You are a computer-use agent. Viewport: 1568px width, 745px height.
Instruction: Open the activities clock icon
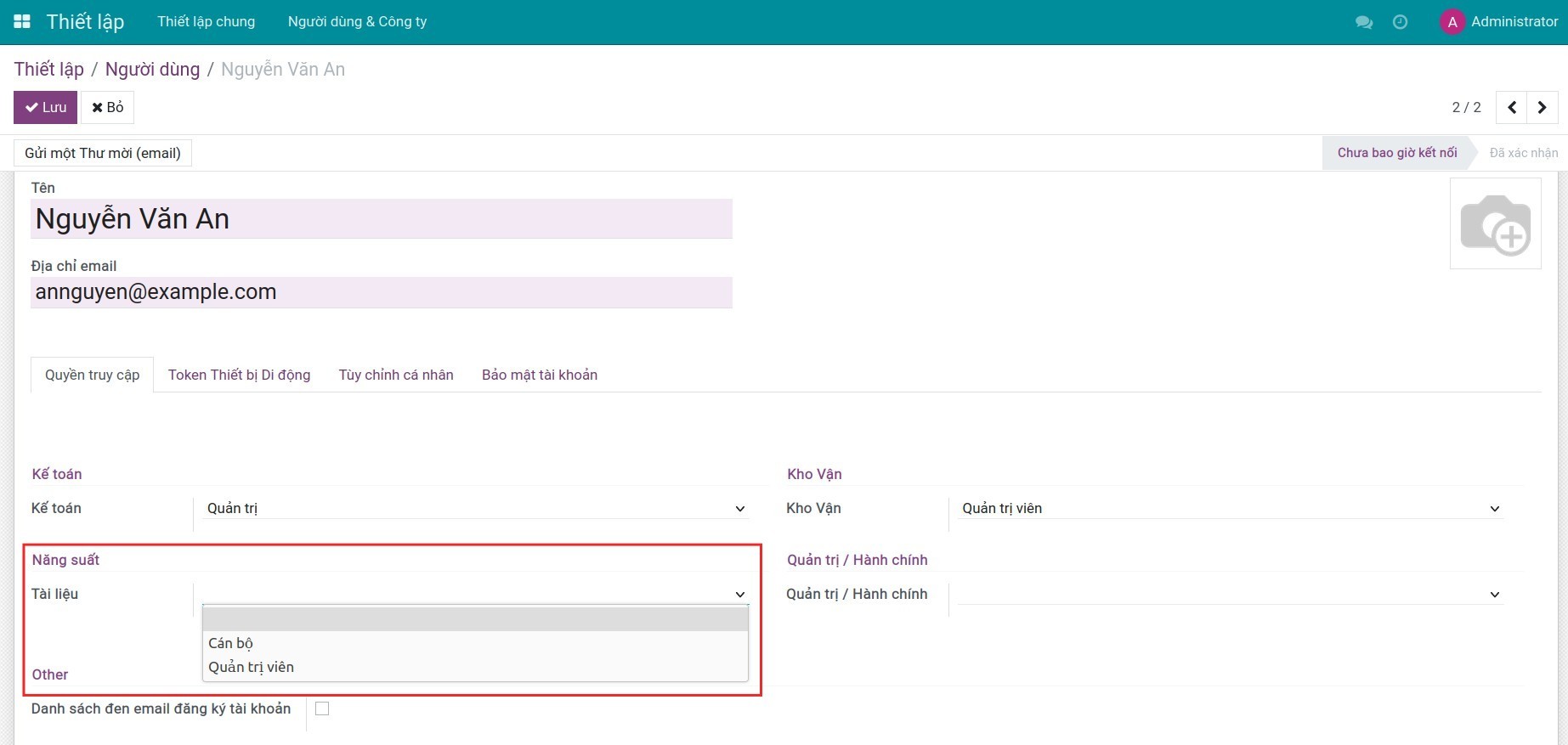pos(1400,22)
